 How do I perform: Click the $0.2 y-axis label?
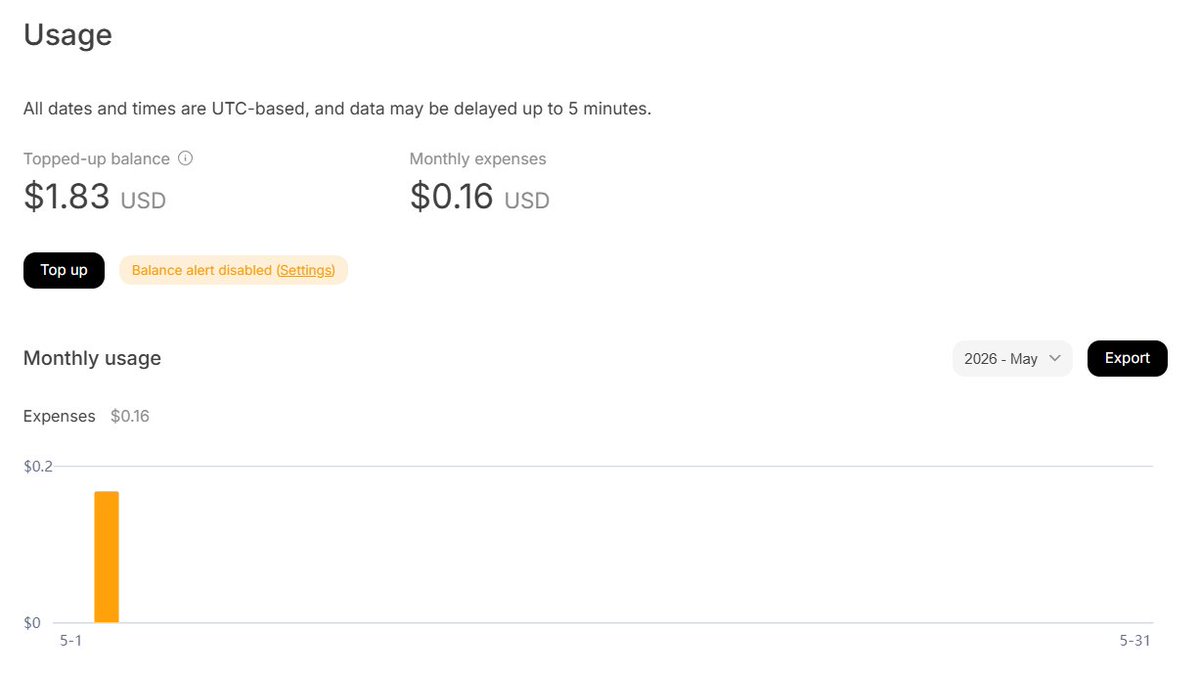pos(38,466)
